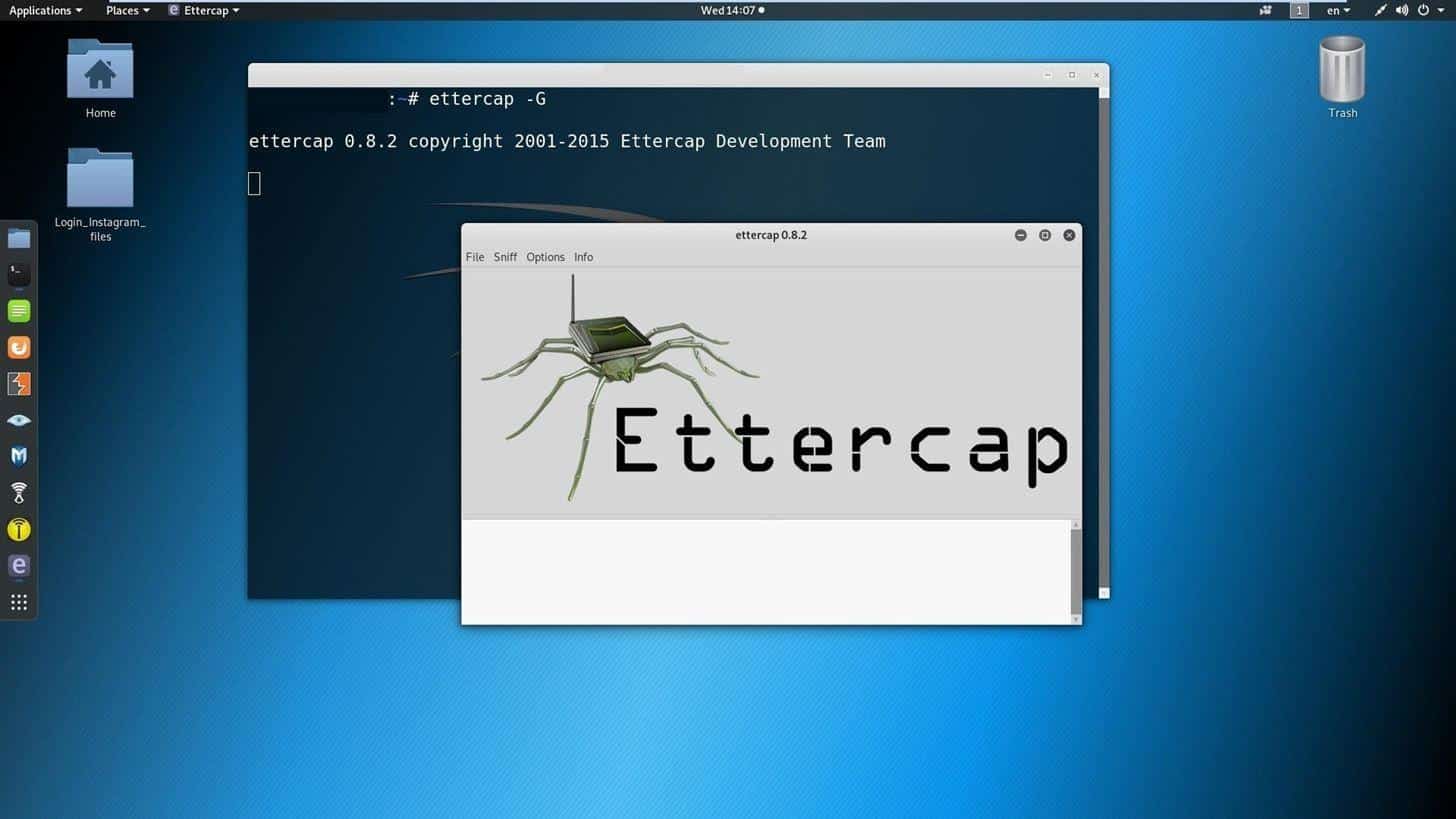Expand the Applications menu in top bar
1456x819 pixels.
pyautogui.click(x=45, y=10)
